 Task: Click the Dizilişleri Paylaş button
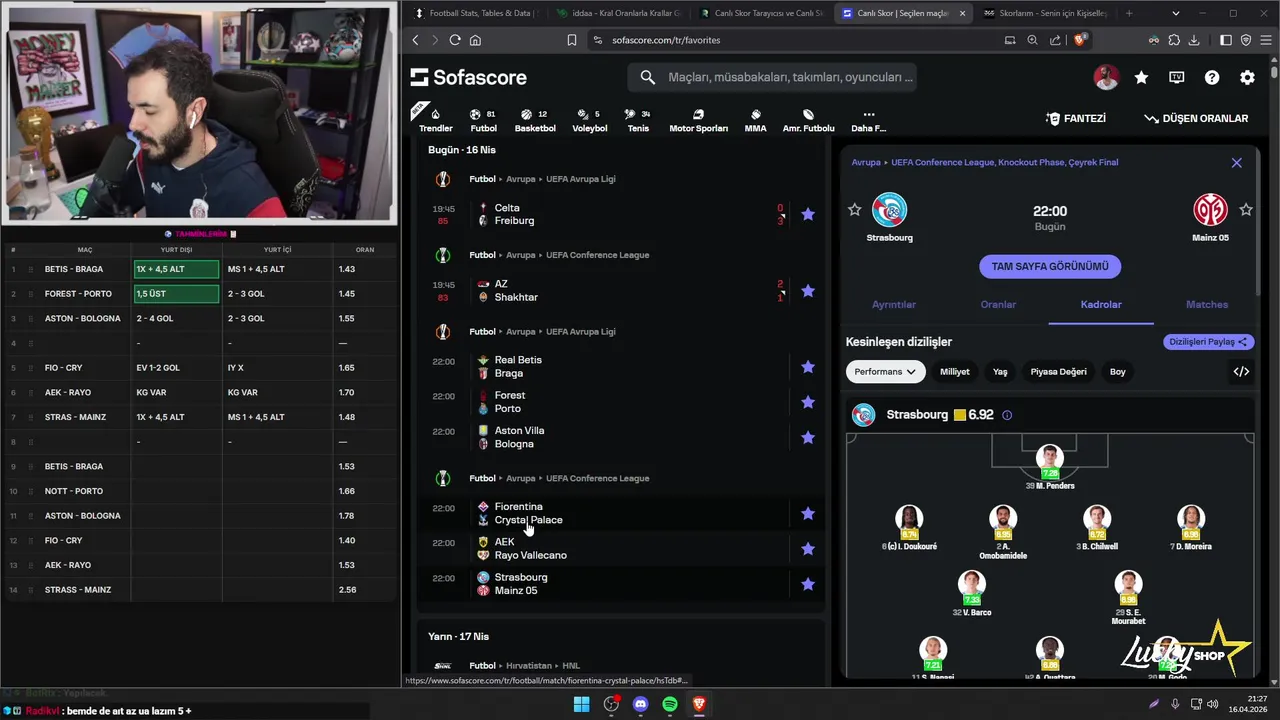pyautogui.click(x=1208, y=342)
